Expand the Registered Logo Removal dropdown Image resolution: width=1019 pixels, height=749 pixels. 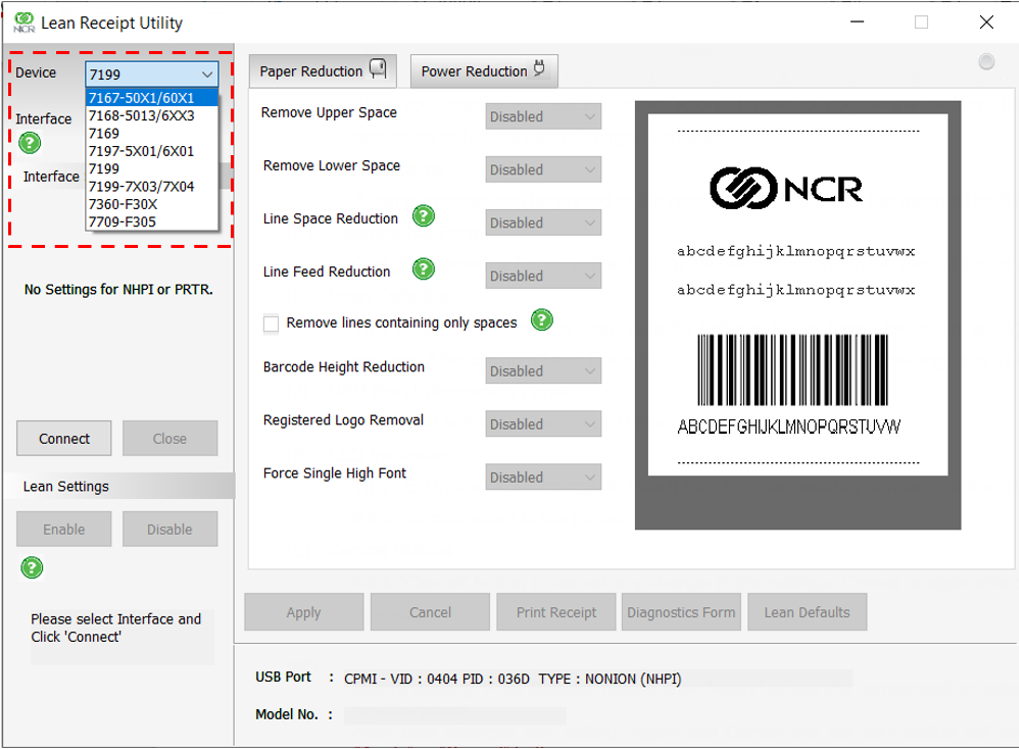coord(543,424)
